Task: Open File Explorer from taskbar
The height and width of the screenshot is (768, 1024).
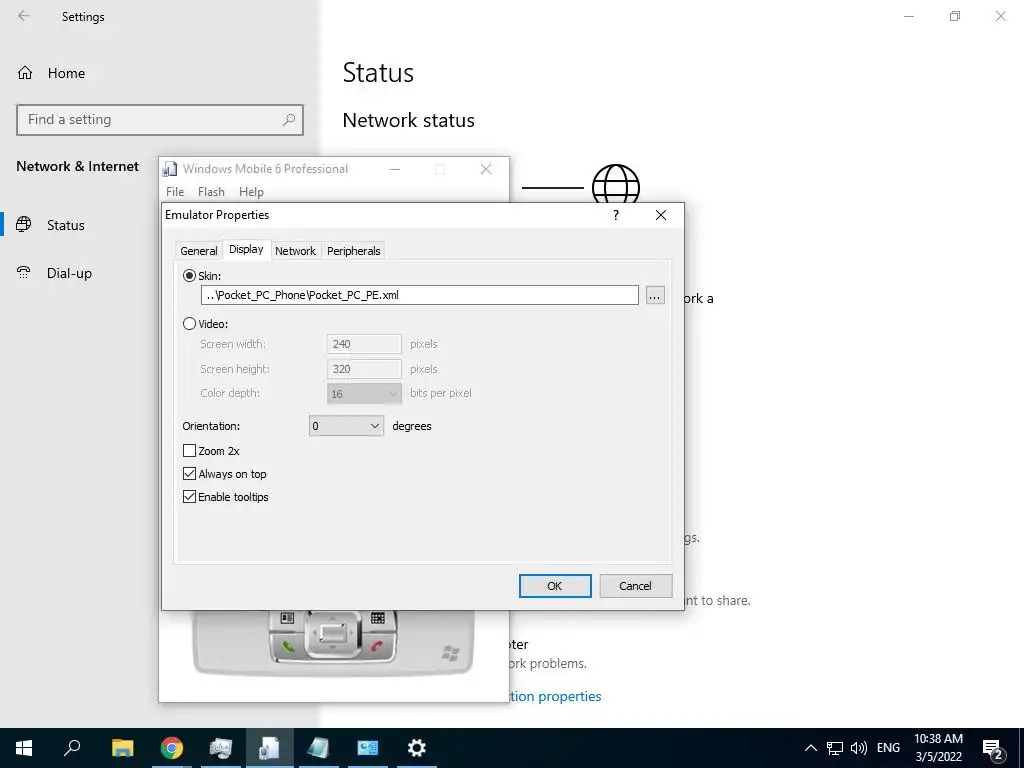Action: point(122,748)
